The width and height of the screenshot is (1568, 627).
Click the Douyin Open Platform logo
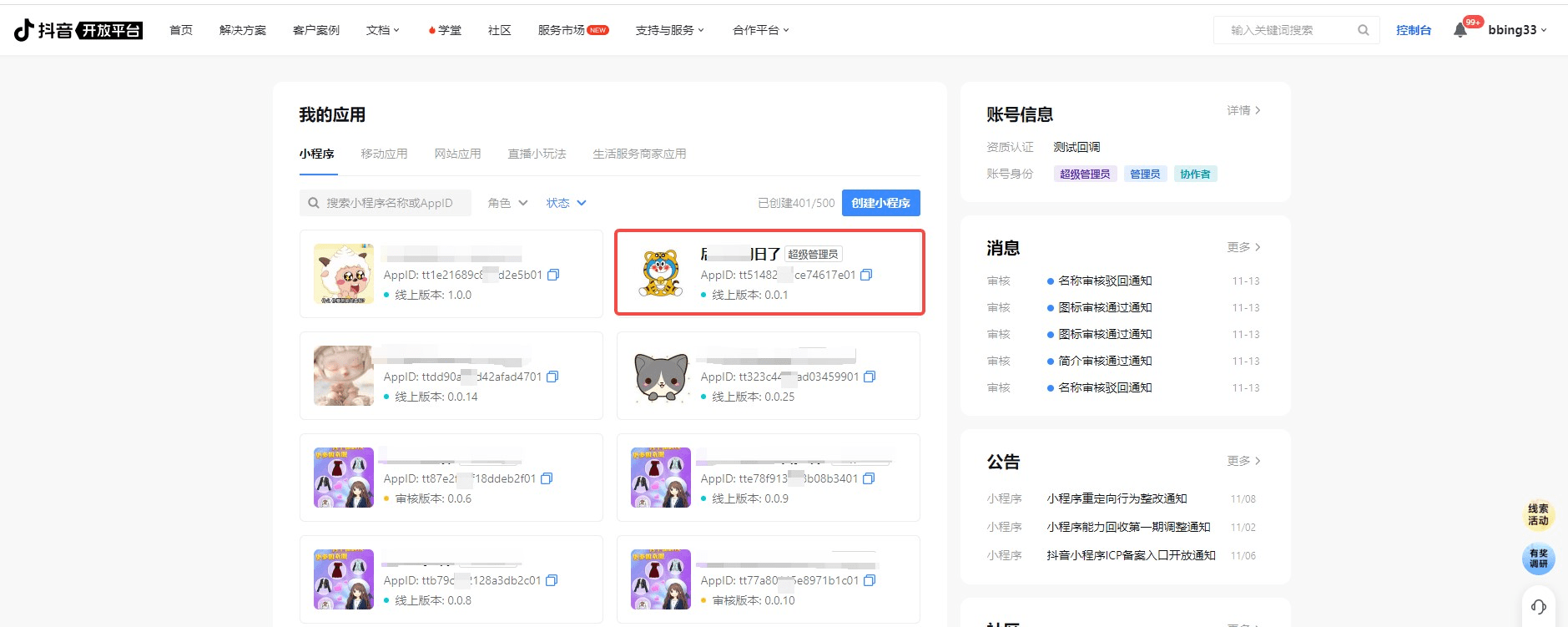pyautogui.click(x=78, y=30)
